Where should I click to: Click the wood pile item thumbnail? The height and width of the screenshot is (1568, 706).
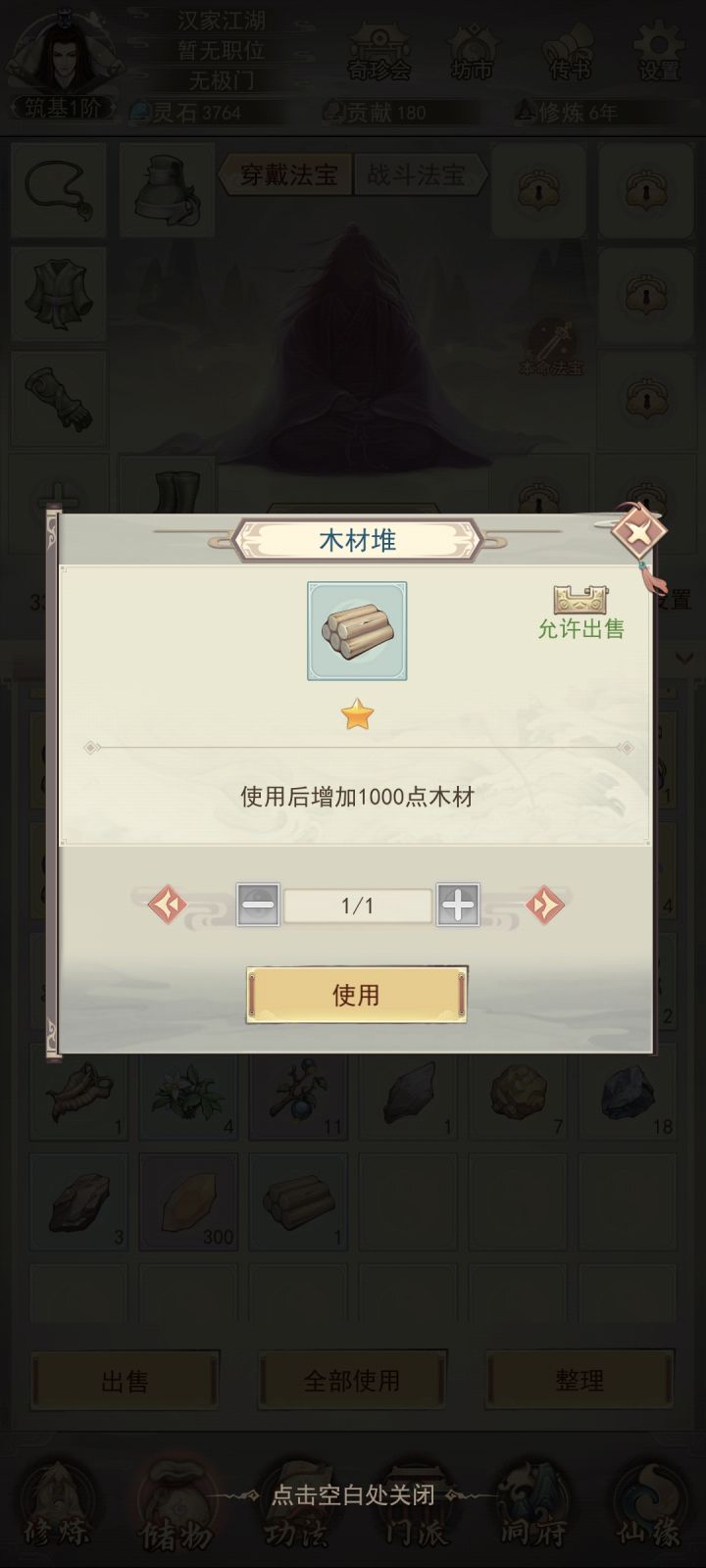click(357, 631)
